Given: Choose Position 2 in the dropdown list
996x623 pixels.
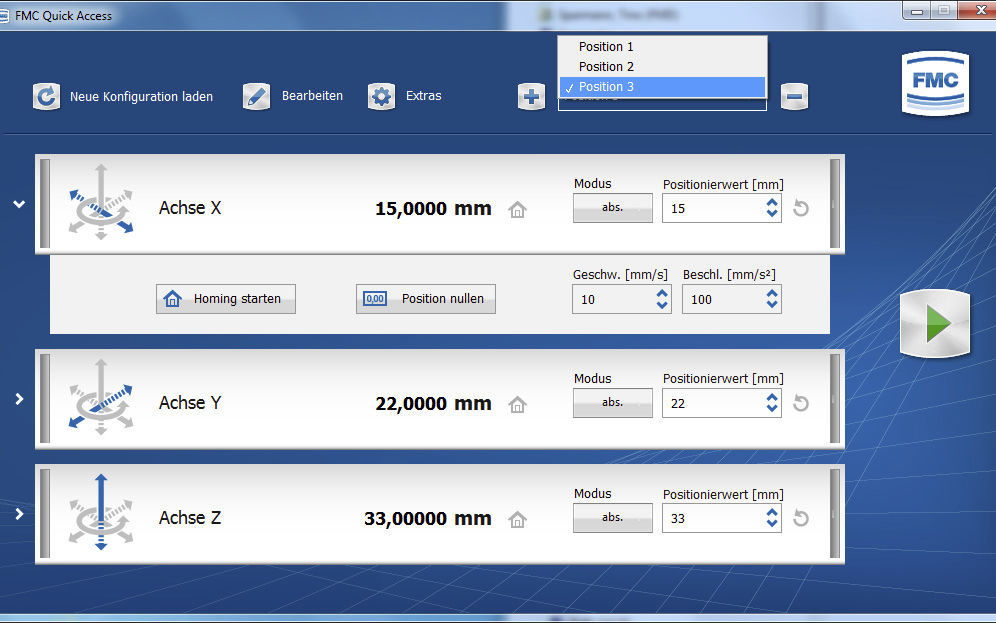Looking at the screenshot, I should tap(606, 67).
